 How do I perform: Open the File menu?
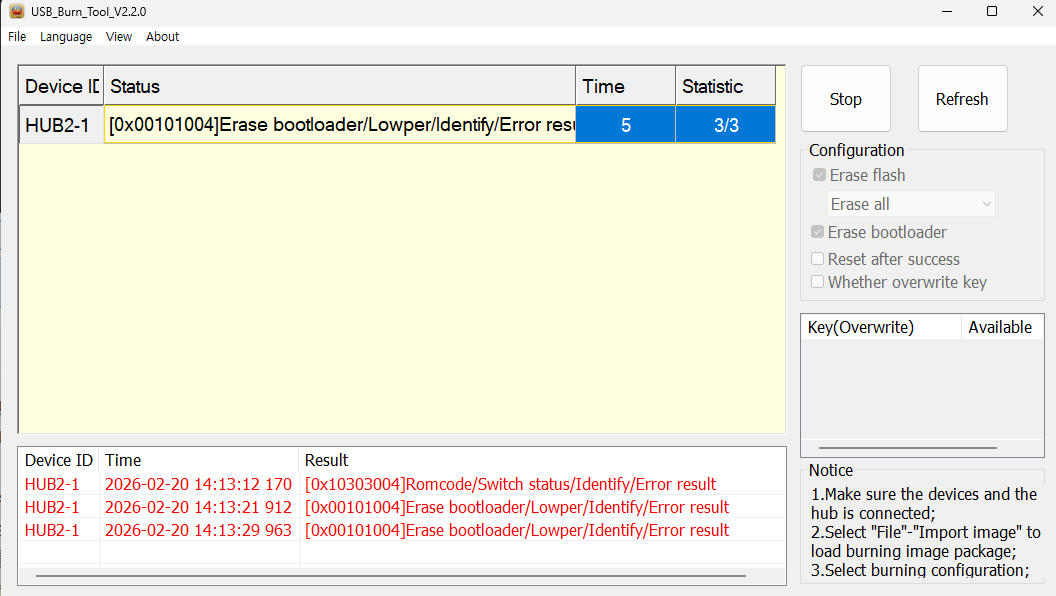pos(17,37)
